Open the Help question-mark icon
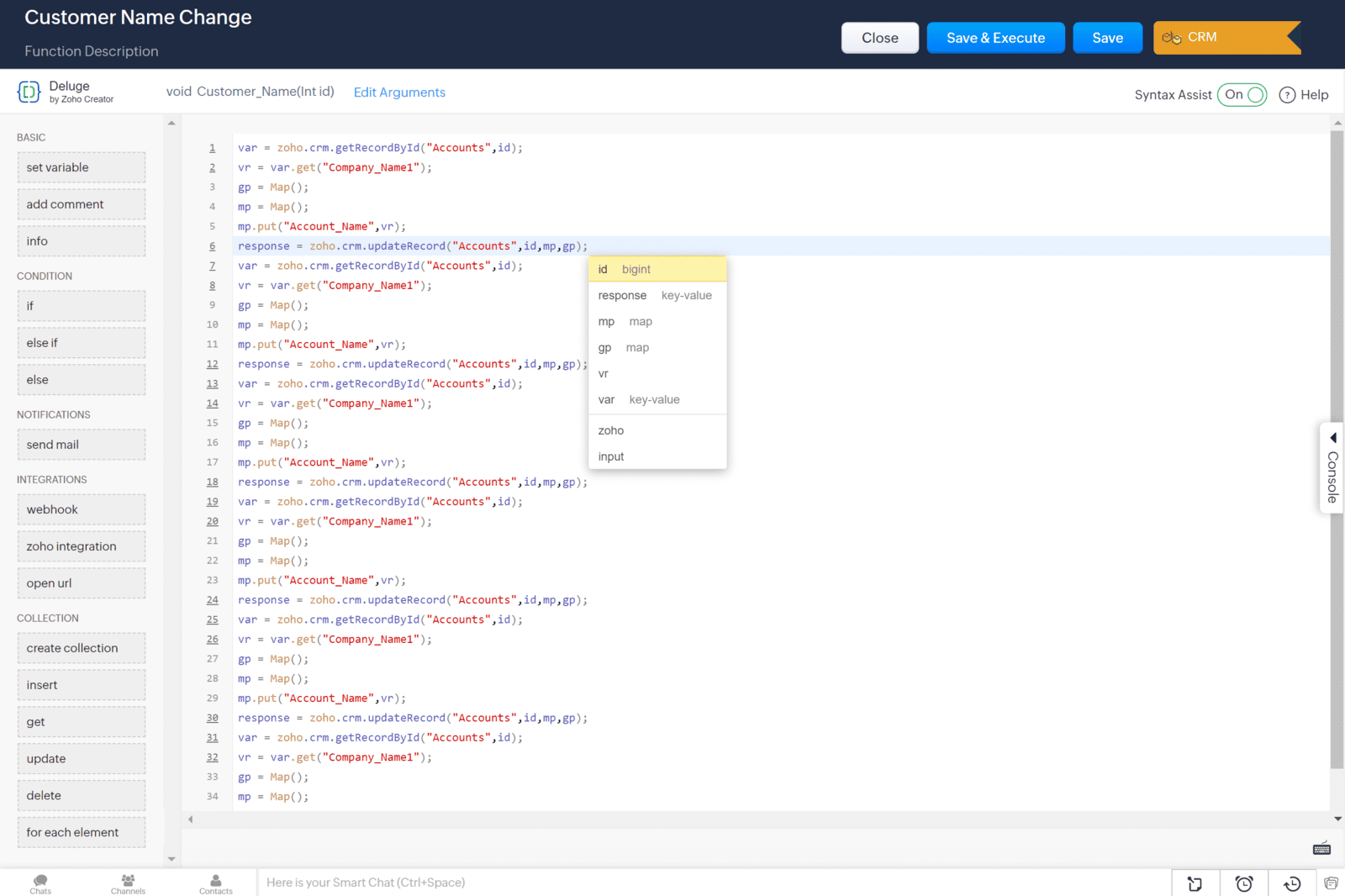The height and width of the screenshot is (896, 1345). click(1287, 95)
